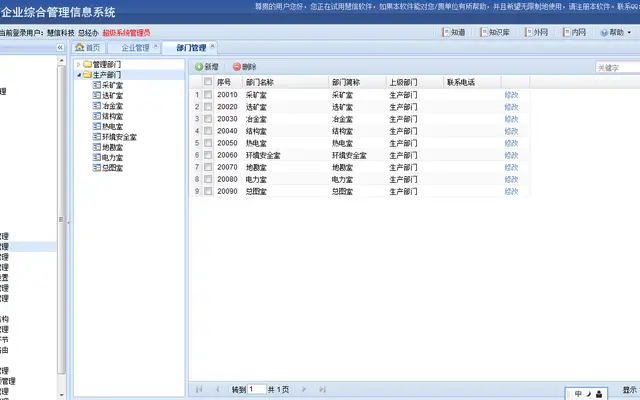Viewport: 640px width, 400px height.
Task: Click 修改 link for 选矿室 row
Action: tap(511, 107)
